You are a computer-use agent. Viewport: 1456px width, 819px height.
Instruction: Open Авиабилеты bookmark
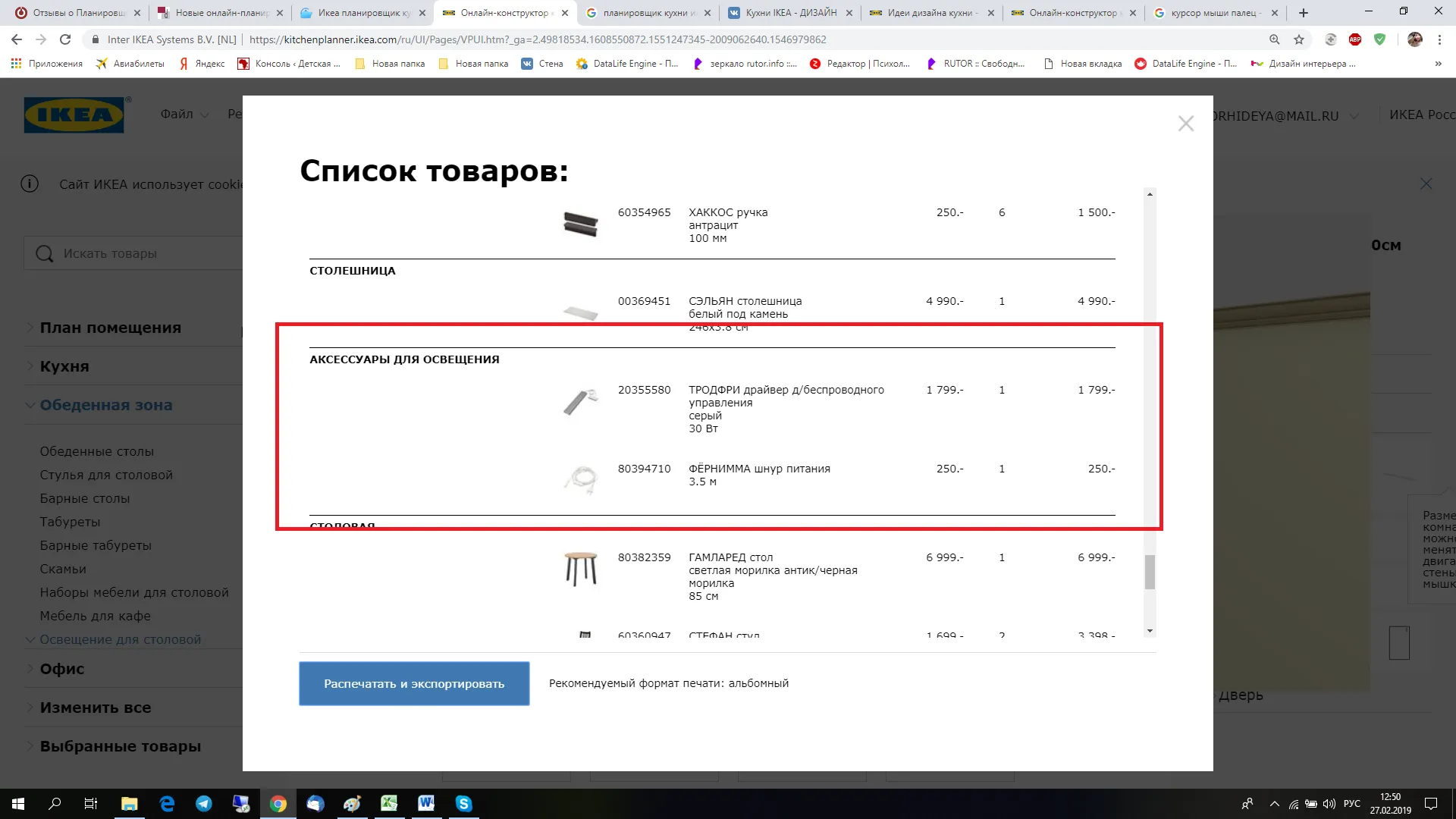tap(130, 64)
